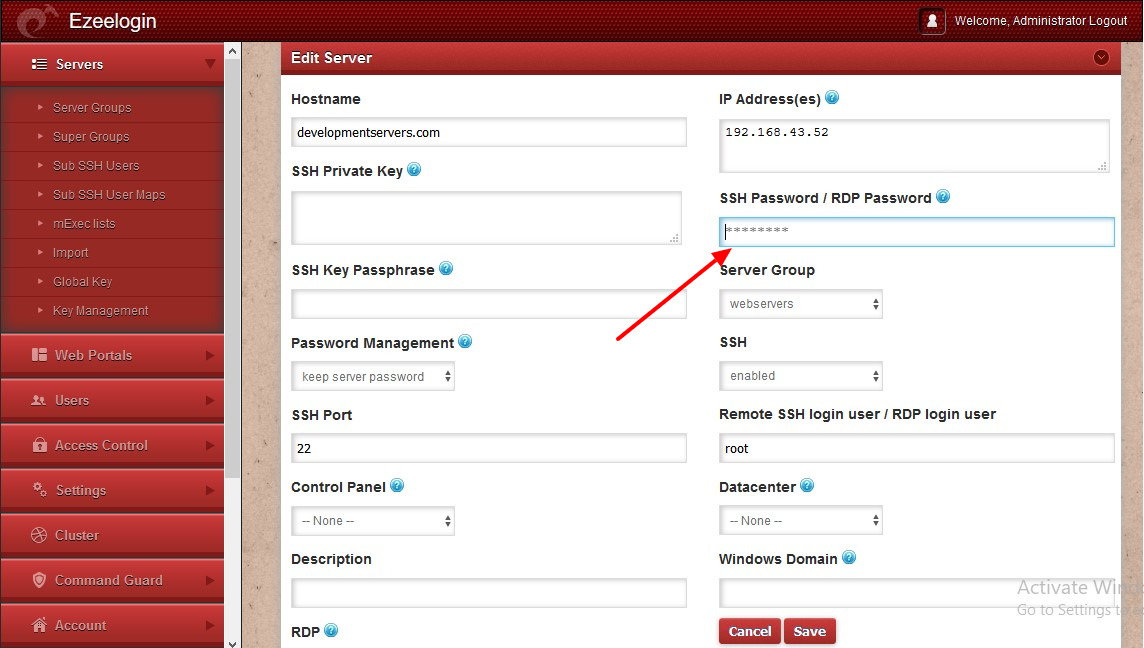Click the Cluster globe icon

[39, 535]
